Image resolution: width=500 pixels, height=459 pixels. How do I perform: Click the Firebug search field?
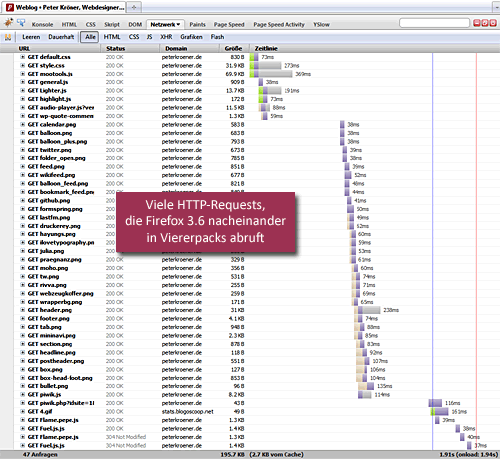coord(434,23)
